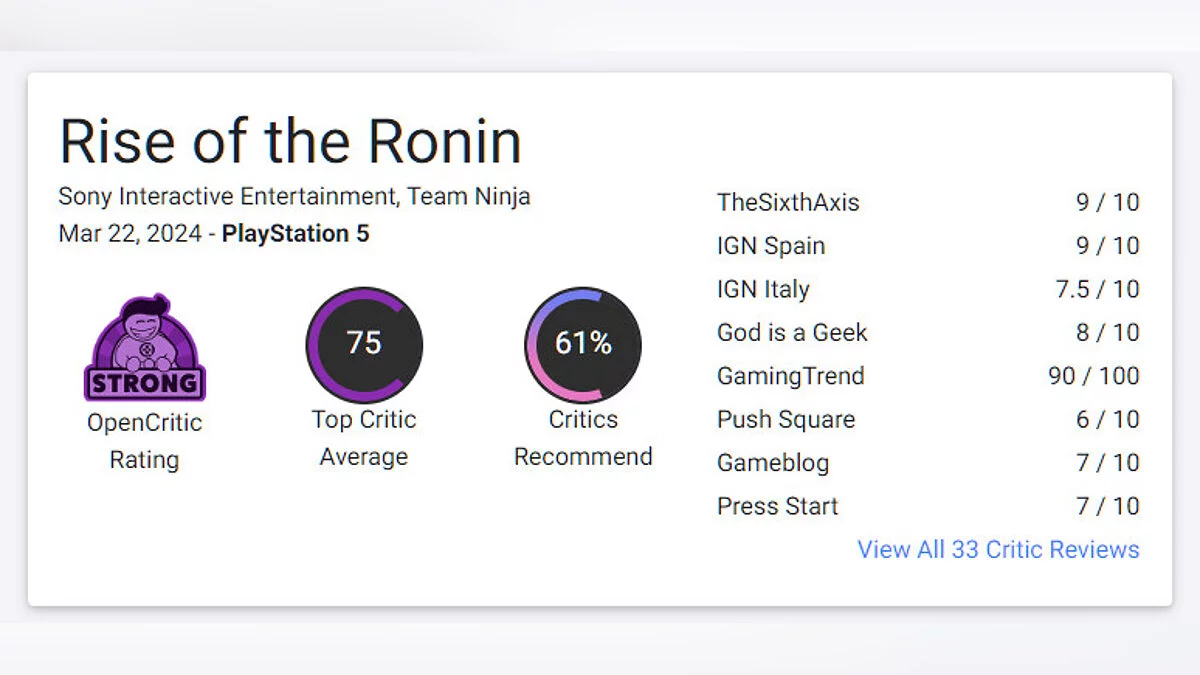Click the Top Critic Average 75 score circle
The image size is (1200, 675).
coord(364,345)
